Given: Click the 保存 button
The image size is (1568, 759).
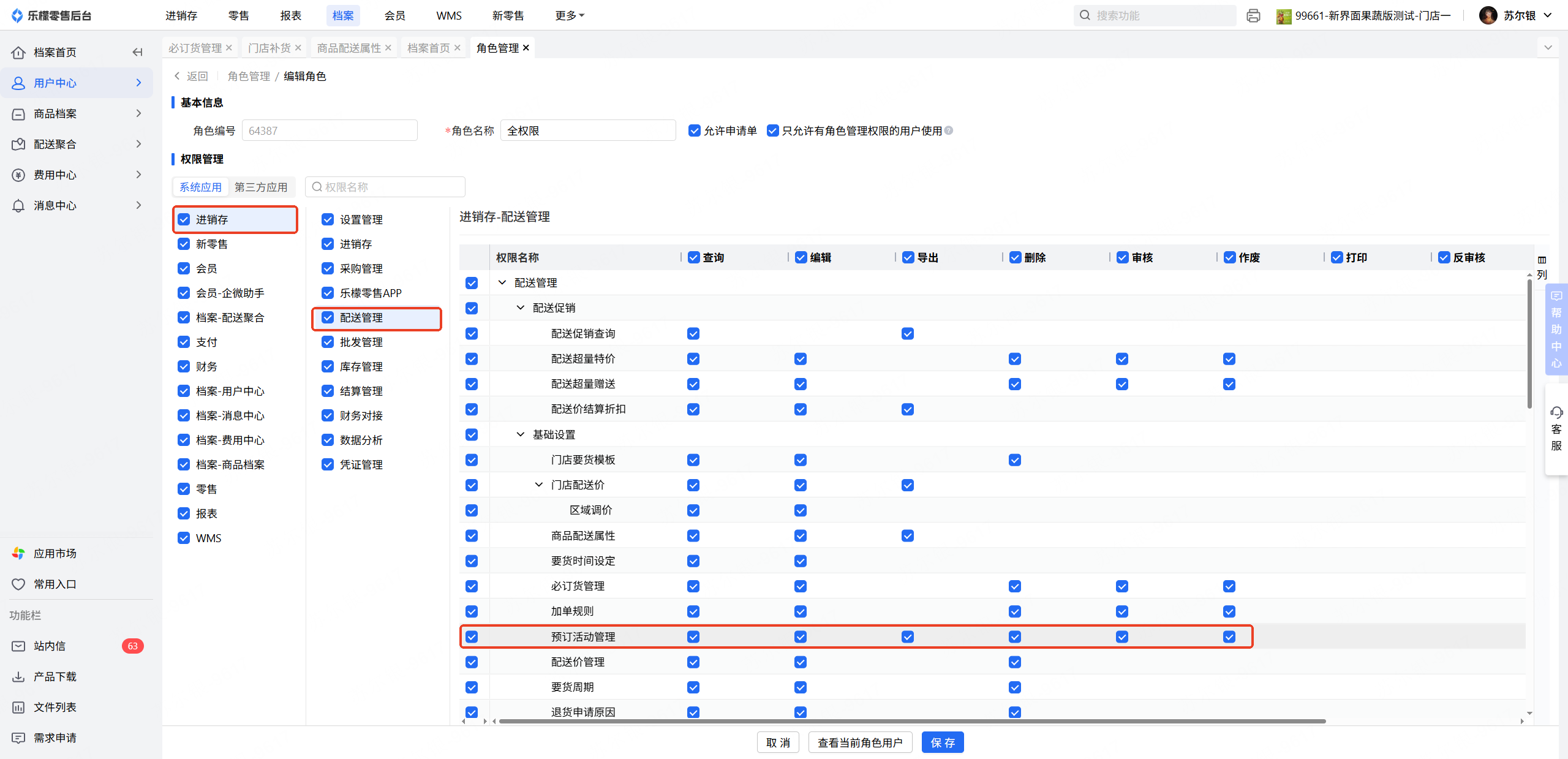Looking at the screenshot, I should [x=942, y=742].
